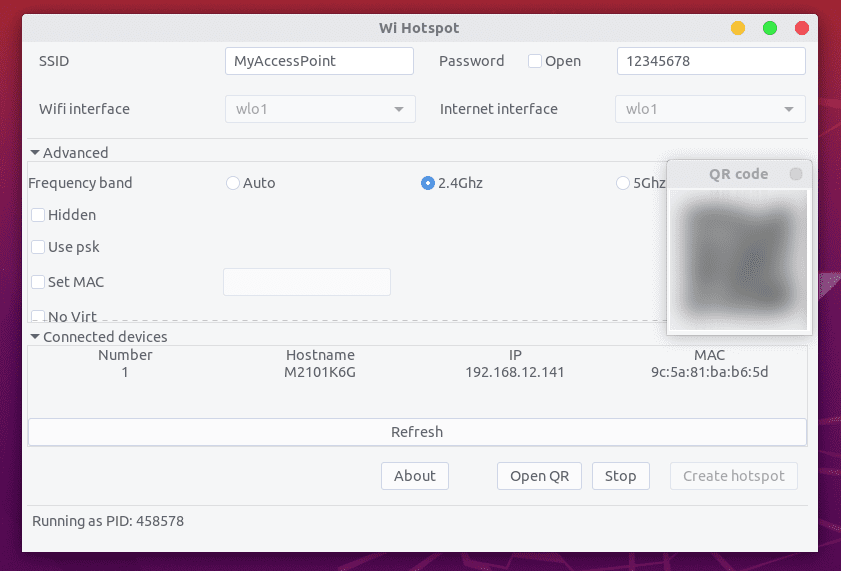Enable the Use psk checkbox
841x571 pixels.
pos(38,247)
